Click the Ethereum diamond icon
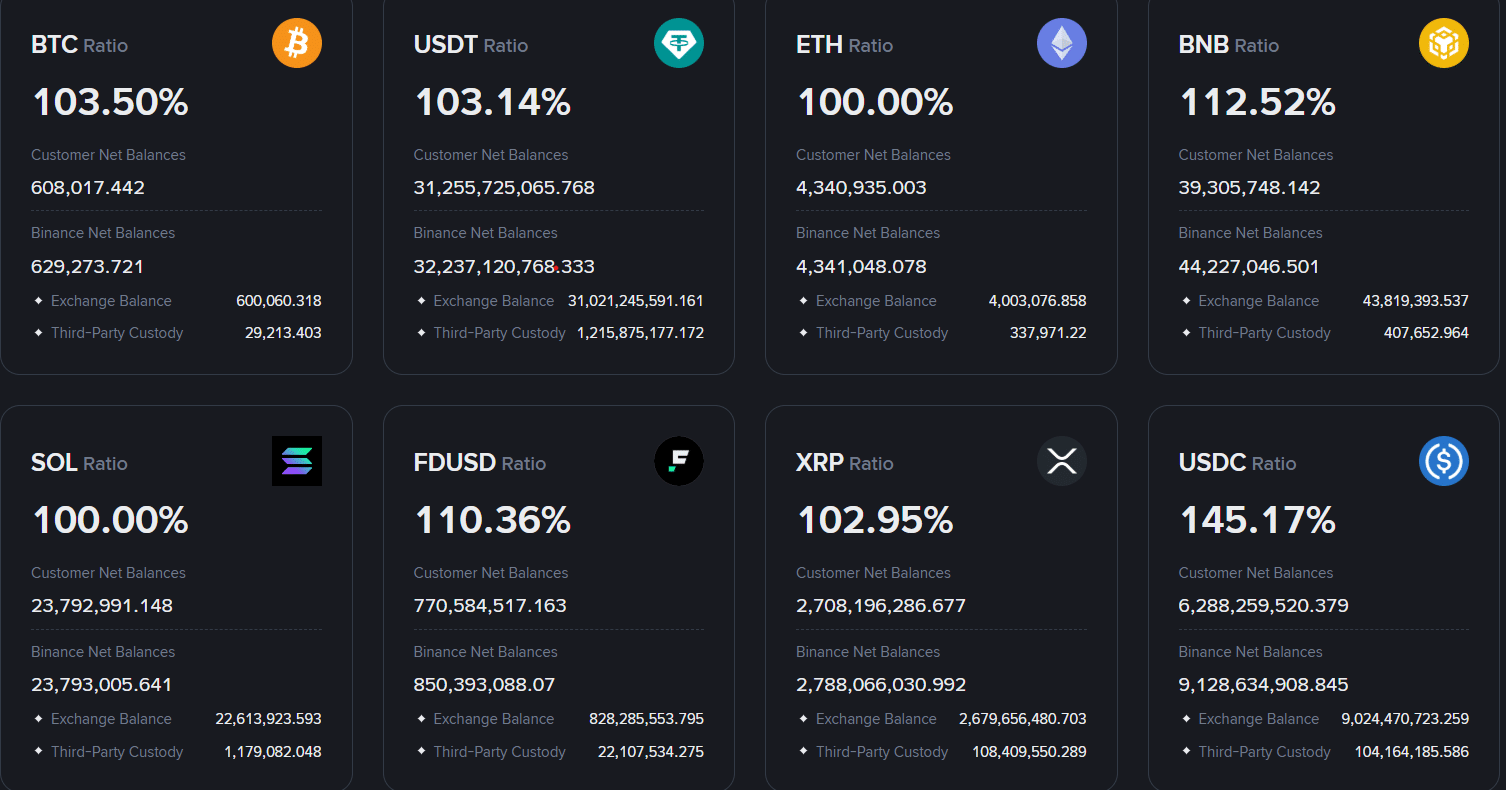The width and height of the screenshot is (1506, 790). tap(1062, 44)
